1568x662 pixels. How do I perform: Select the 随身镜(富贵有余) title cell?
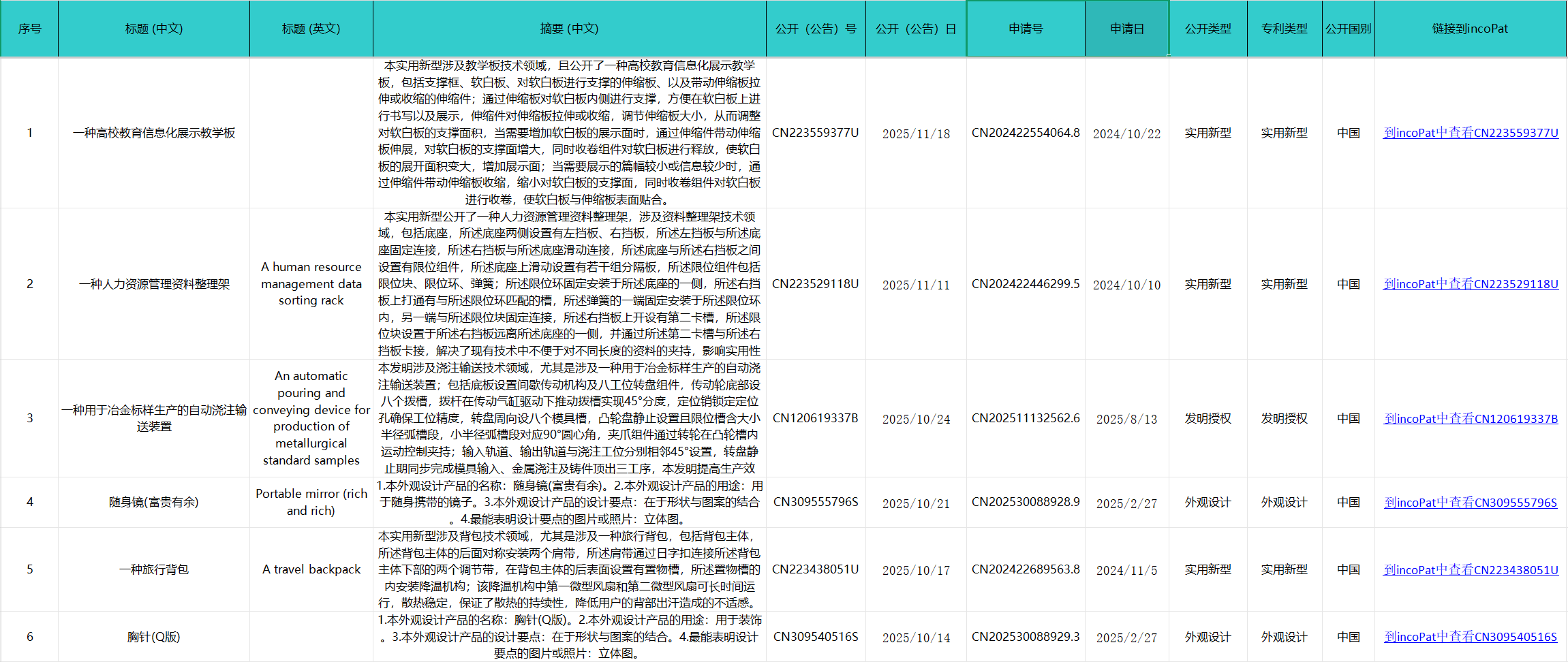click(154, 502)
